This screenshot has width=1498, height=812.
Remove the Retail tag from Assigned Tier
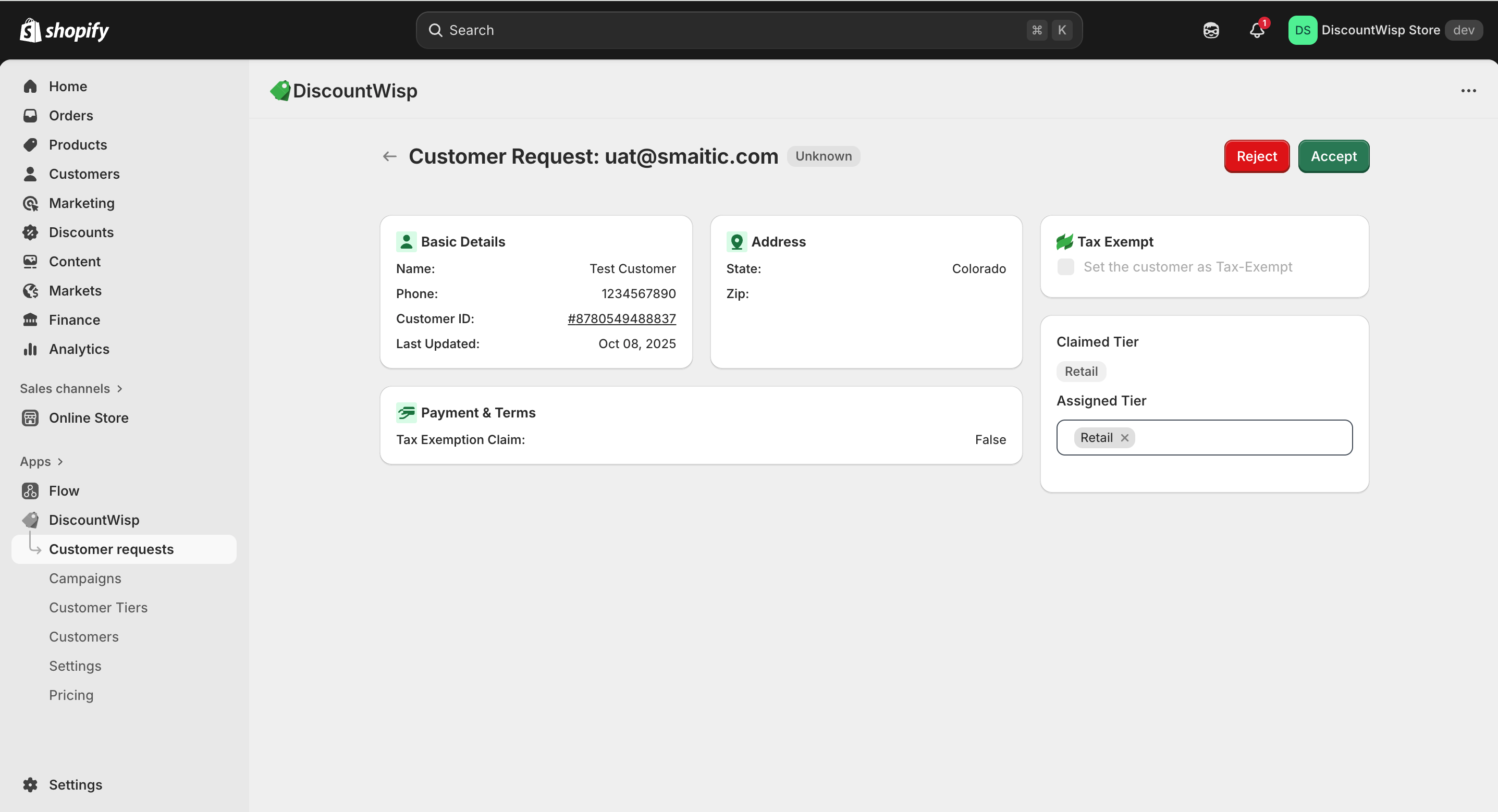click(x=1125, y=437)
